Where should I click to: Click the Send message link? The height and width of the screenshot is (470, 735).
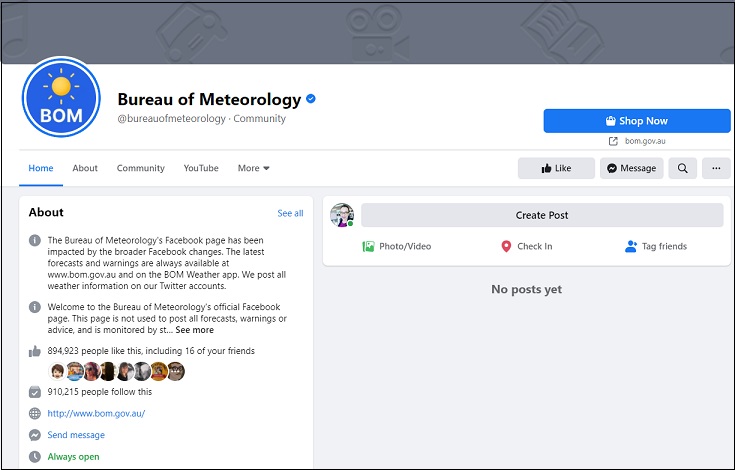tap(76, 435)
